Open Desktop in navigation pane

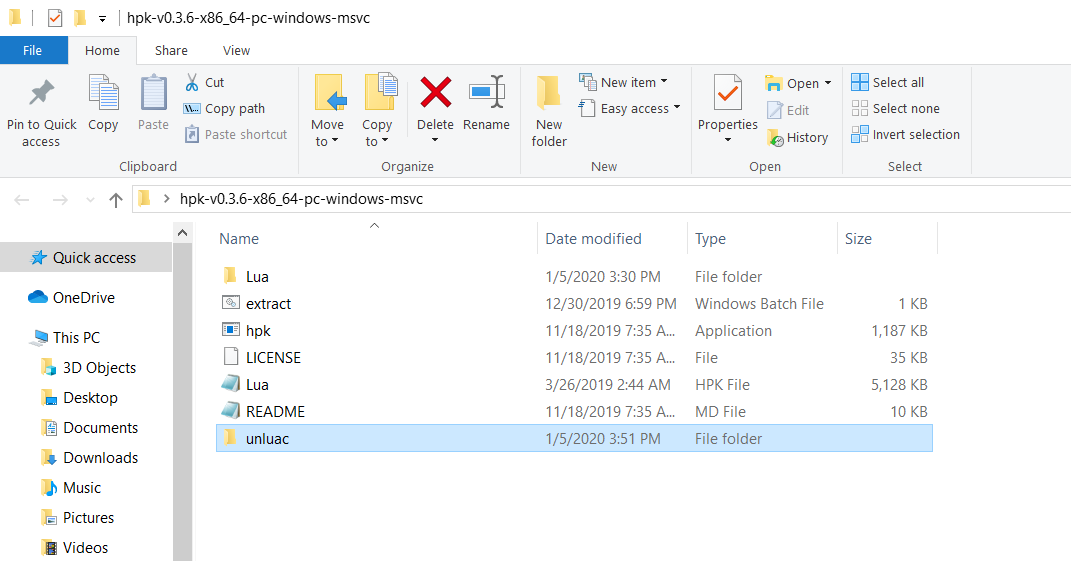point(80,398)
